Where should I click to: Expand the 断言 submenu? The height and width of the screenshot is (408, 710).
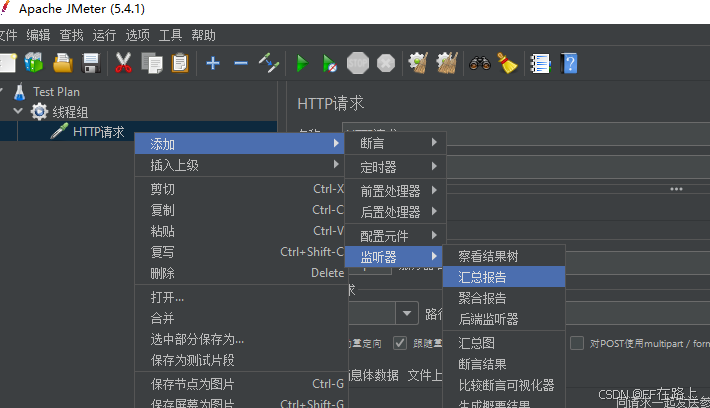pos(396,143)
